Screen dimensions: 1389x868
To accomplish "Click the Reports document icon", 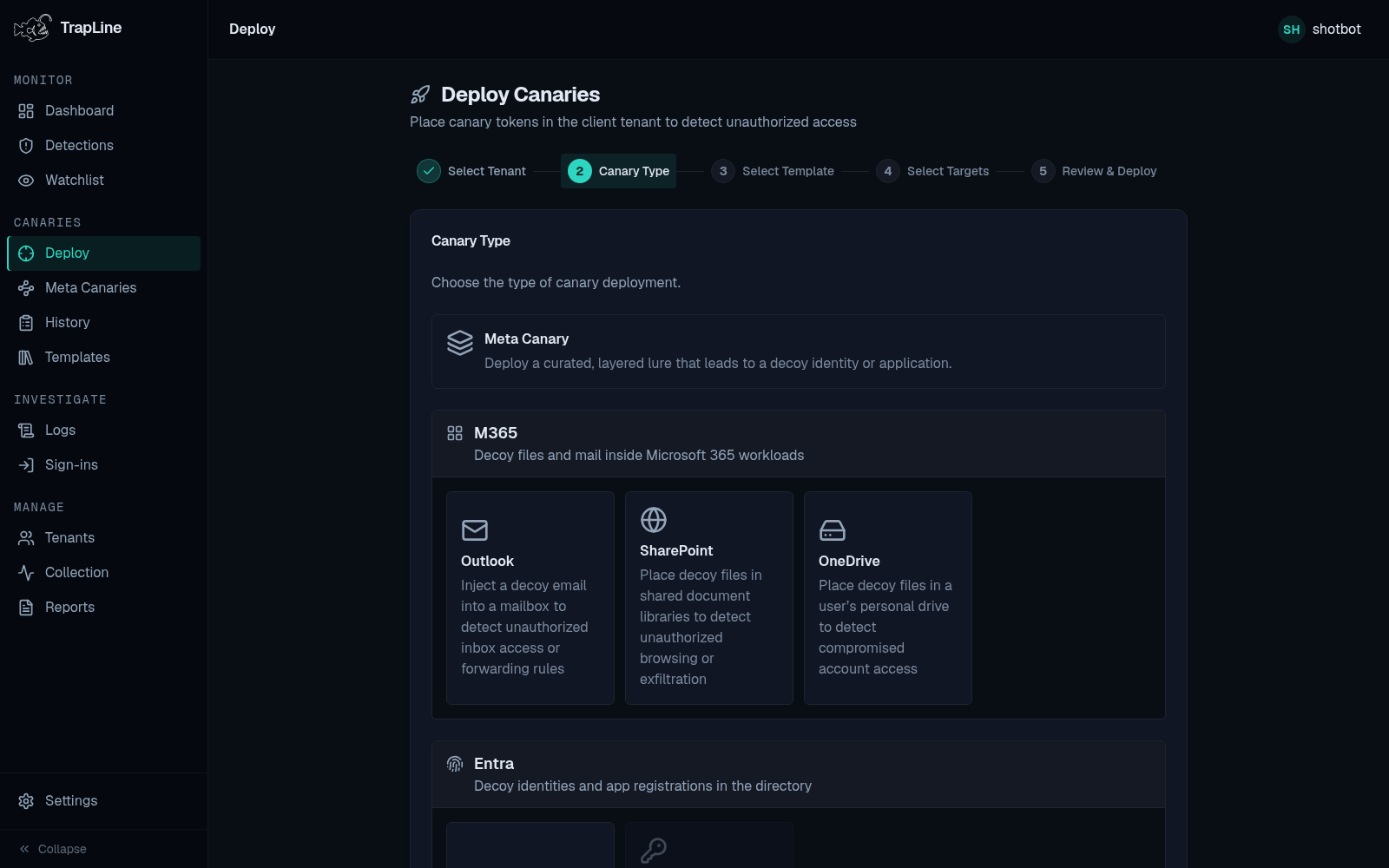I will (26, 608).
